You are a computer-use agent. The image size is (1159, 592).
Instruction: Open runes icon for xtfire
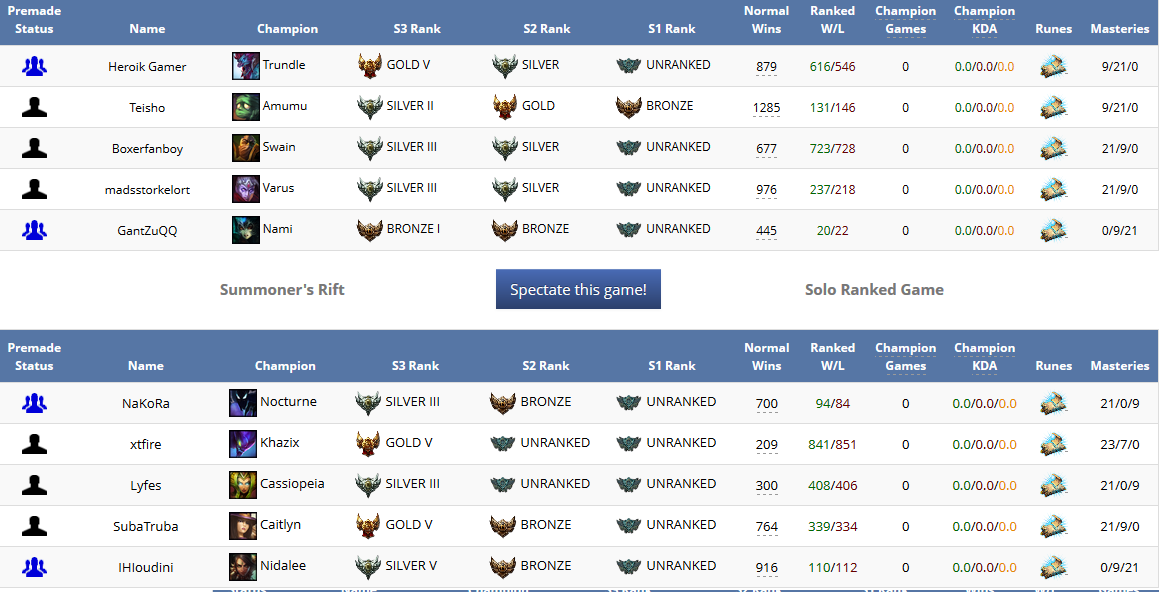click(x=1052, y=444)
